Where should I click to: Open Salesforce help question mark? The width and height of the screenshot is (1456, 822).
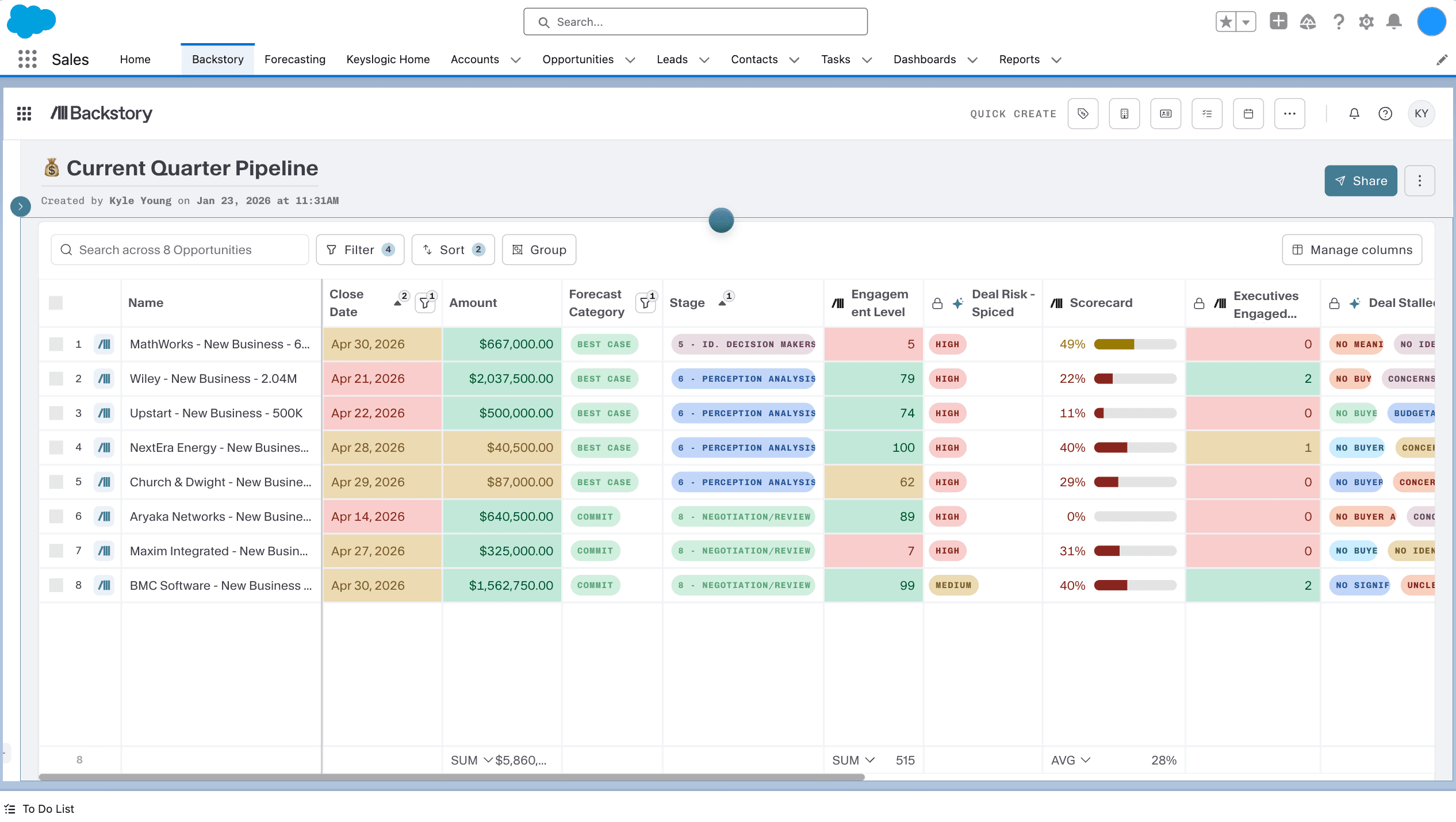[1339, 22]
